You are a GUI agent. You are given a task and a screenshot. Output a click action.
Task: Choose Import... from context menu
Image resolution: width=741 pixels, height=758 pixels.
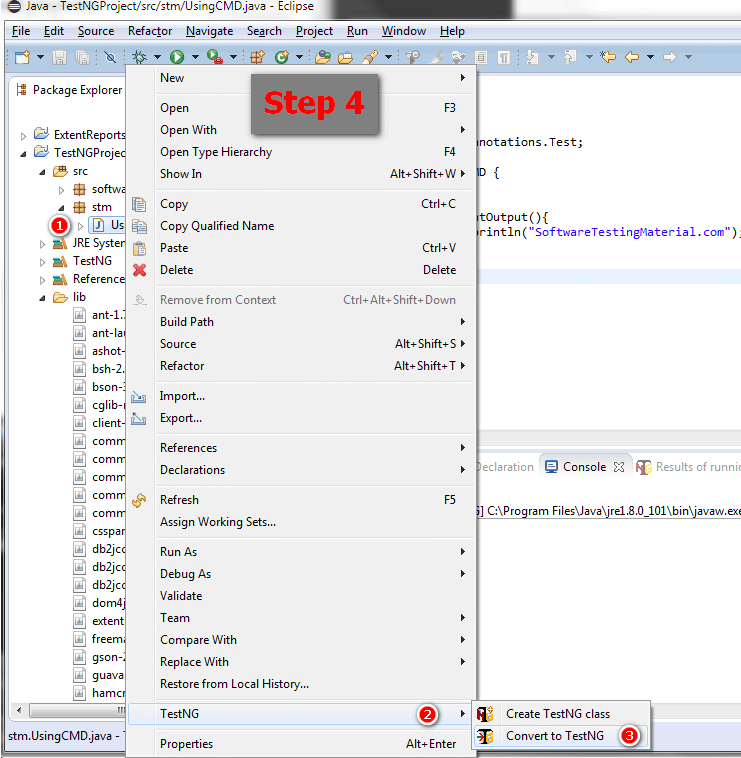pyautogui.click(x=301, y=396)
